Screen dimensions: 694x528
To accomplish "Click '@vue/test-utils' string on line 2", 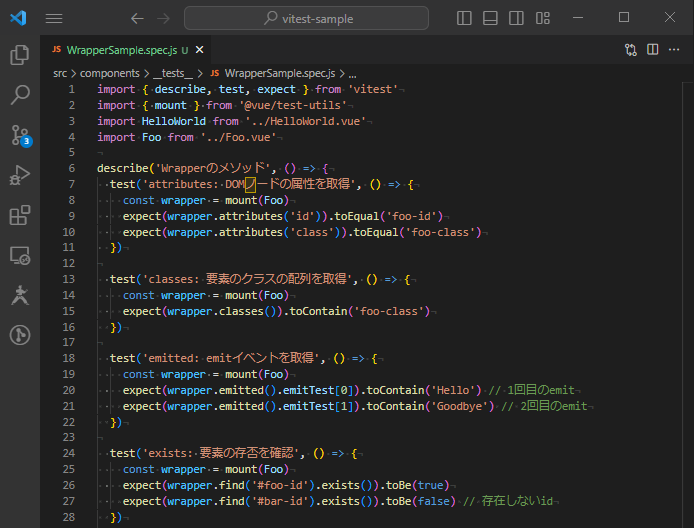I will [x=293, y=105].
